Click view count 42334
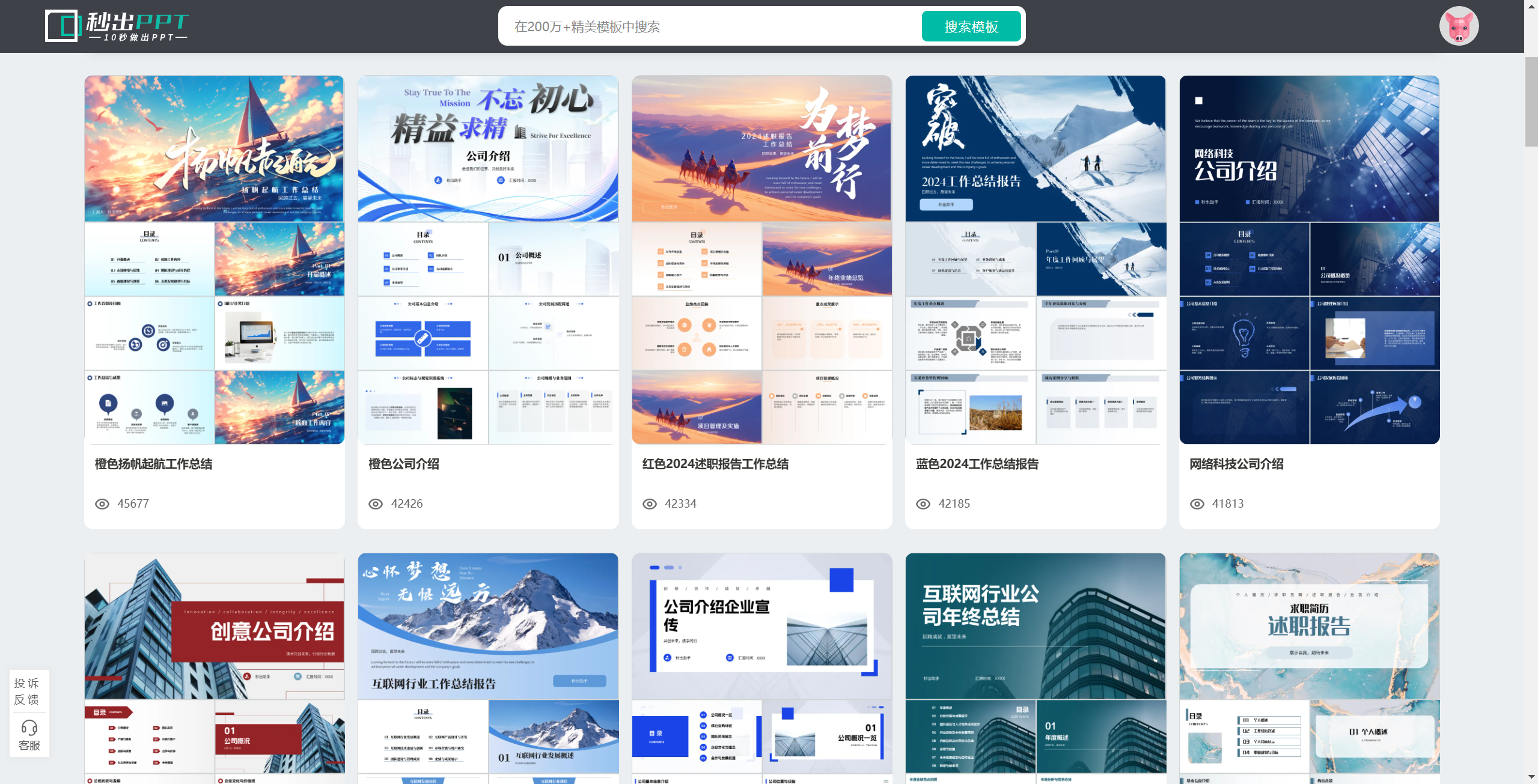The image size is (1538, 784). coord(680,504)
